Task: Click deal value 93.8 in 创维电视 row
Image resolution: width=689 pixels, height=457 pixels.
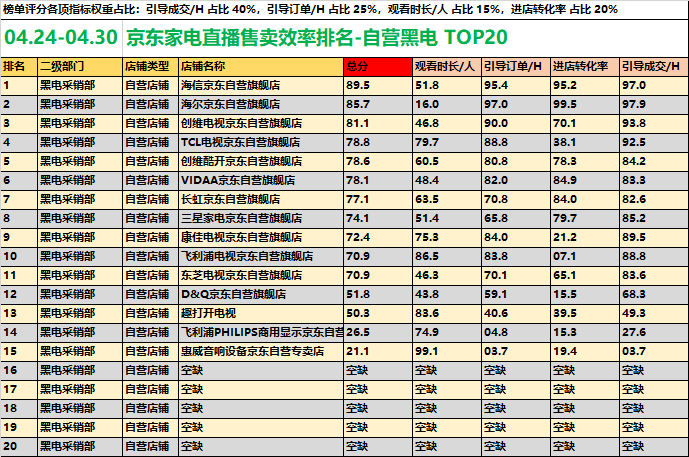Action: [x=654, y=123]
